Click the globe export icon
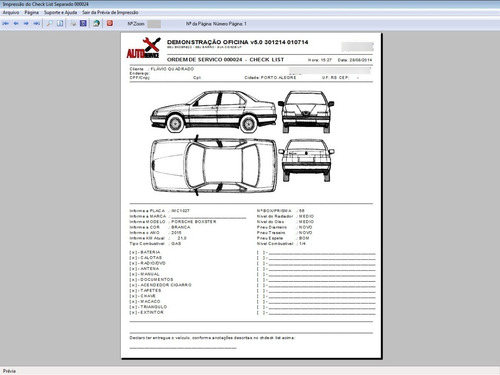 tap(97, 23)
